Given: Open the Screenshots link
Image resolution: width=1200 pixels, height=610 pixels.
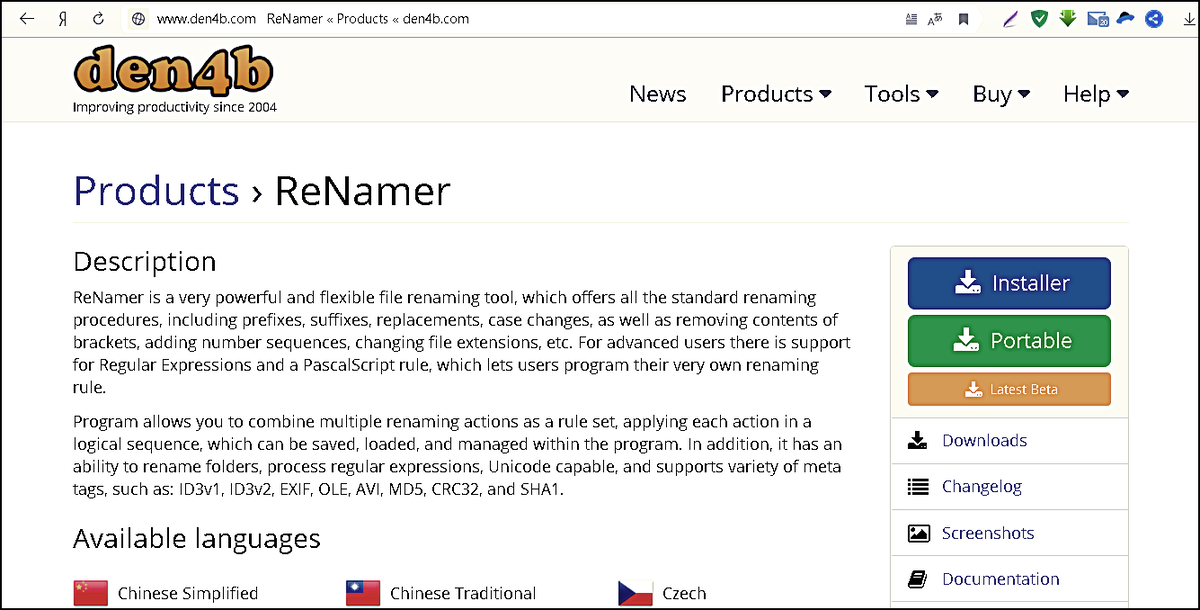Looking at the screenshot, I should click(x=988, y=533).
